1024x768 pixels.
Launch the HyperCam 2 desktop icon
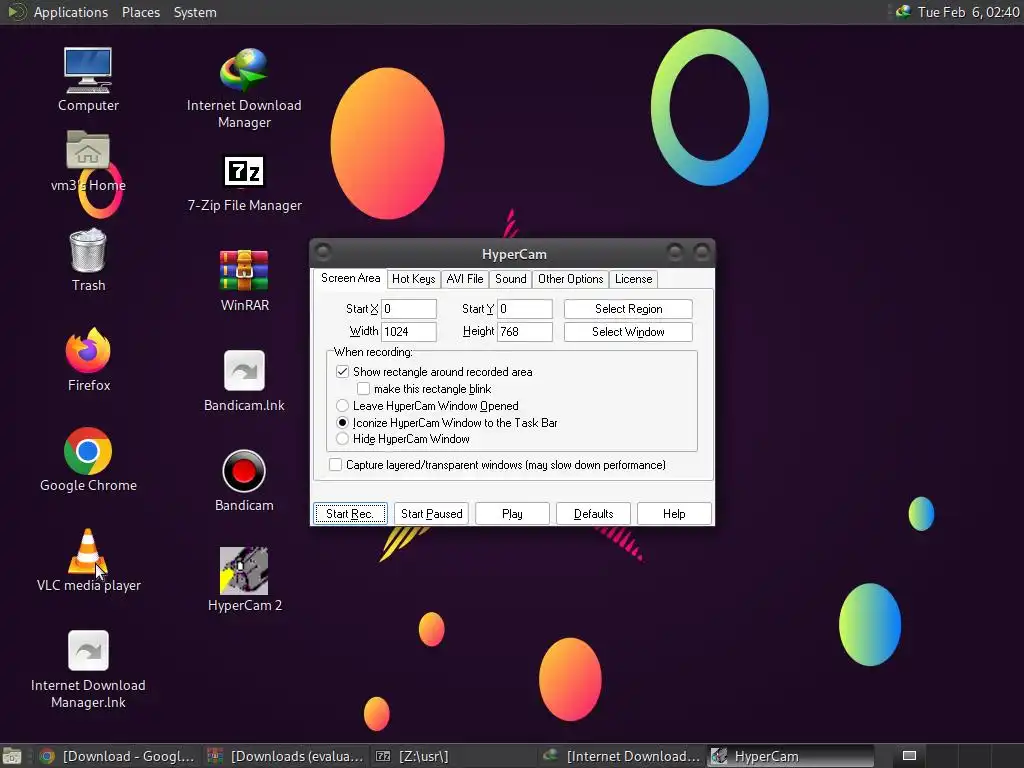click(244, 571)
